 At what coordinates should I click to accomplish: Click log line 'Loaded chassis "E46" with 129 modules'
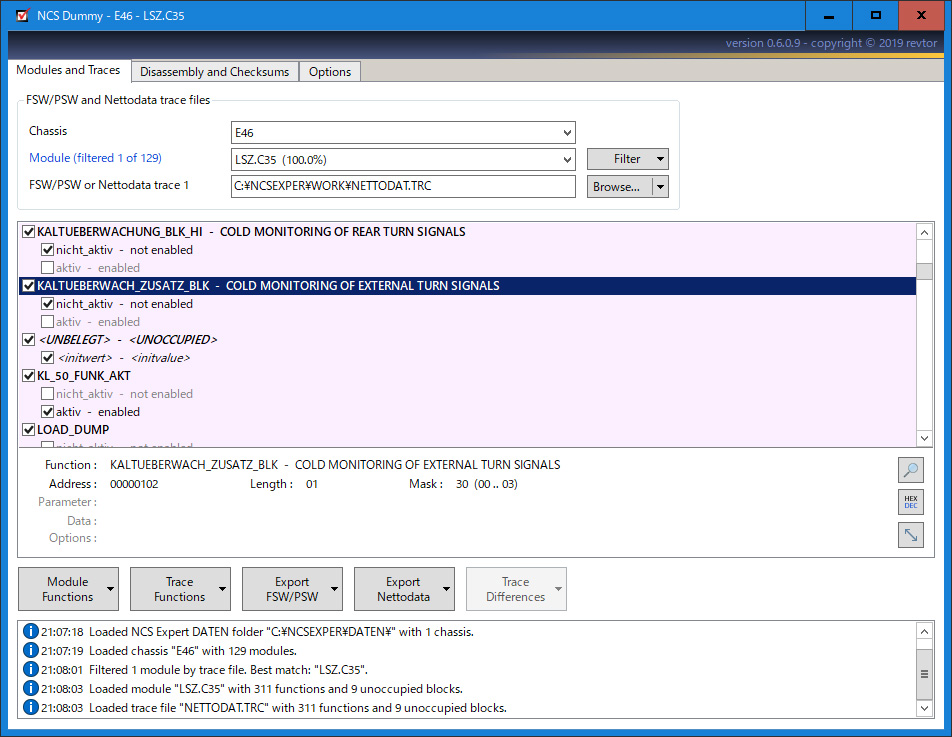[193, 651]
